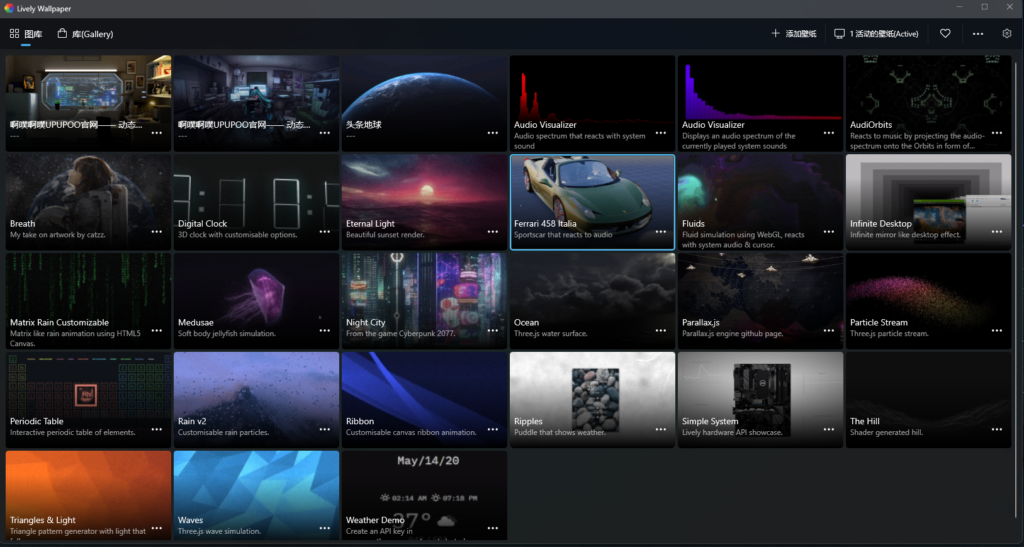Screen dimensions: 1024x547
Task: Open more options for Night City
Action: [493, 330]
